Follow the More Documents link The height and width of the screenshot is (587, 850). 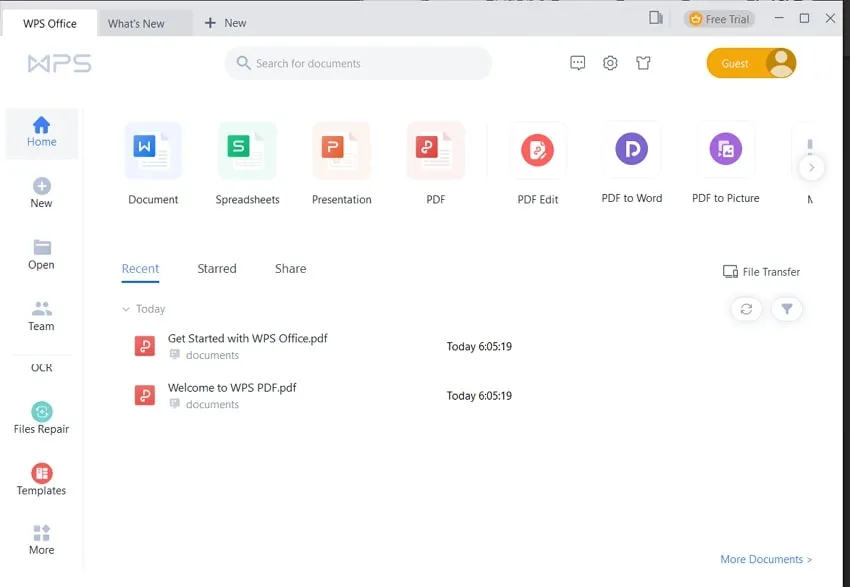coord(766,559)
